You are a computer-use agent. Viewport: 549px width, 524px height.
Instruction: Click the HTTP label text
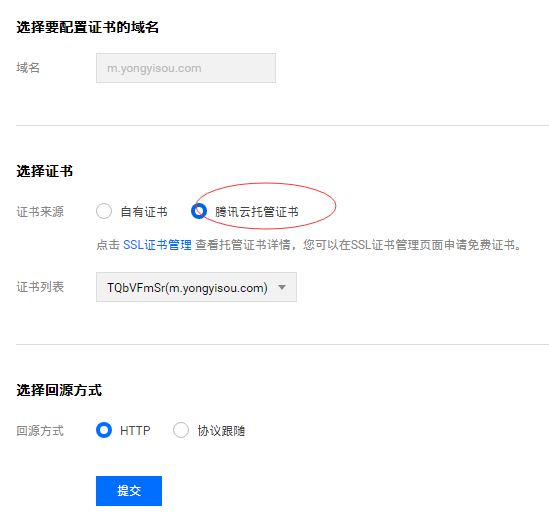click(135, 431)
